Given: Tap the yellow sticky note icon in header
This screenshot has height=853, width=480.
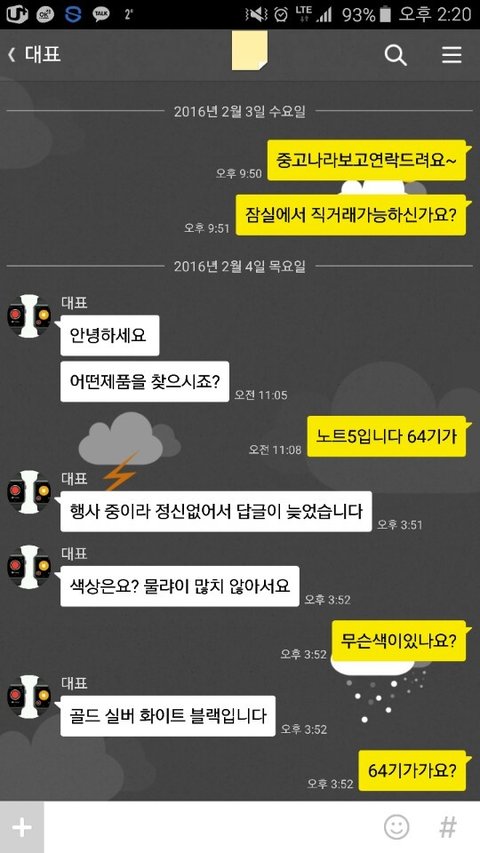Looking at the screenshot, I should (249, 50).
